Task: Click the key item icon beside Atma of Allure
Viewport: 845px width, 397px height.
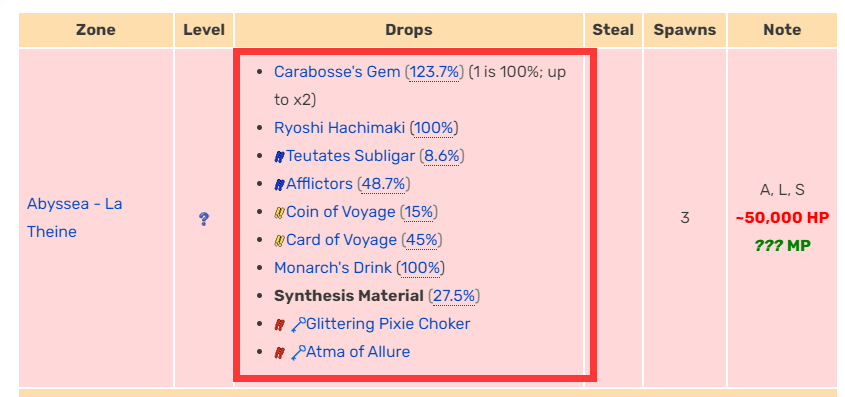Action: click(x=298, y=352)
